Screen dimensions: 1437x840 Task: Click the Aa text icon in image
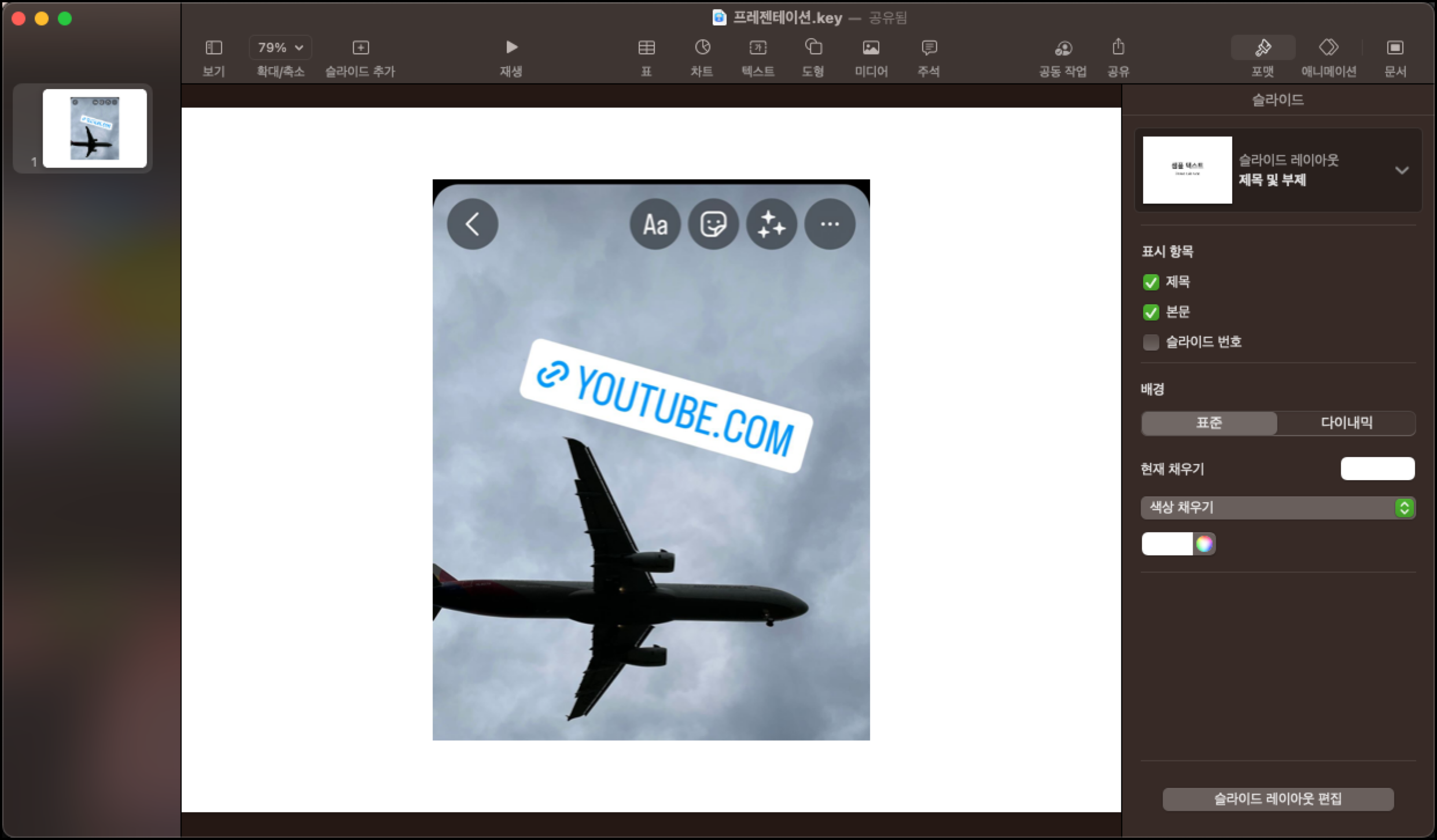[655, 224]
